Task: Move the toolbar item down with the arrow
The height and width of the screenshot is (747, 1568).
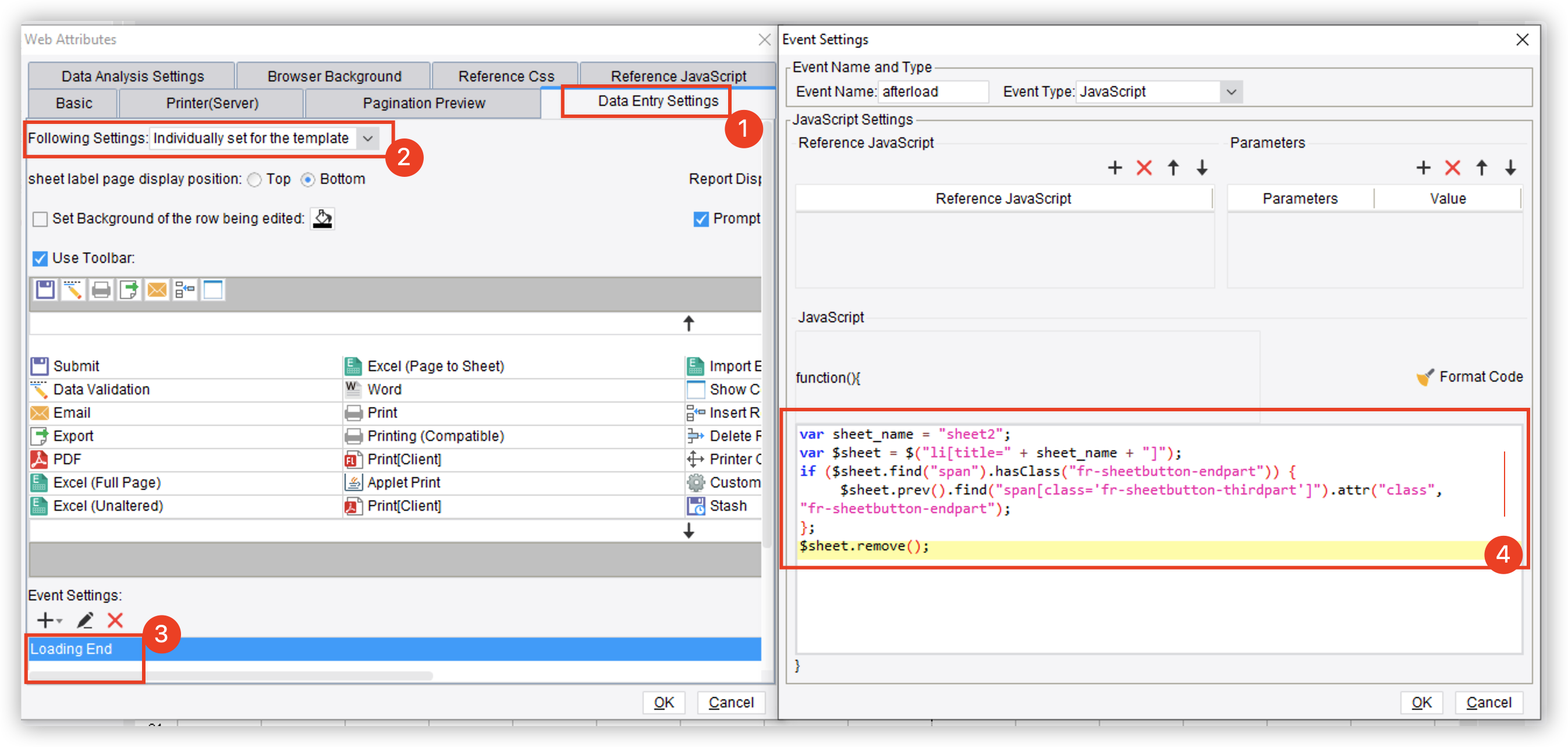Action: pos(689,531)
